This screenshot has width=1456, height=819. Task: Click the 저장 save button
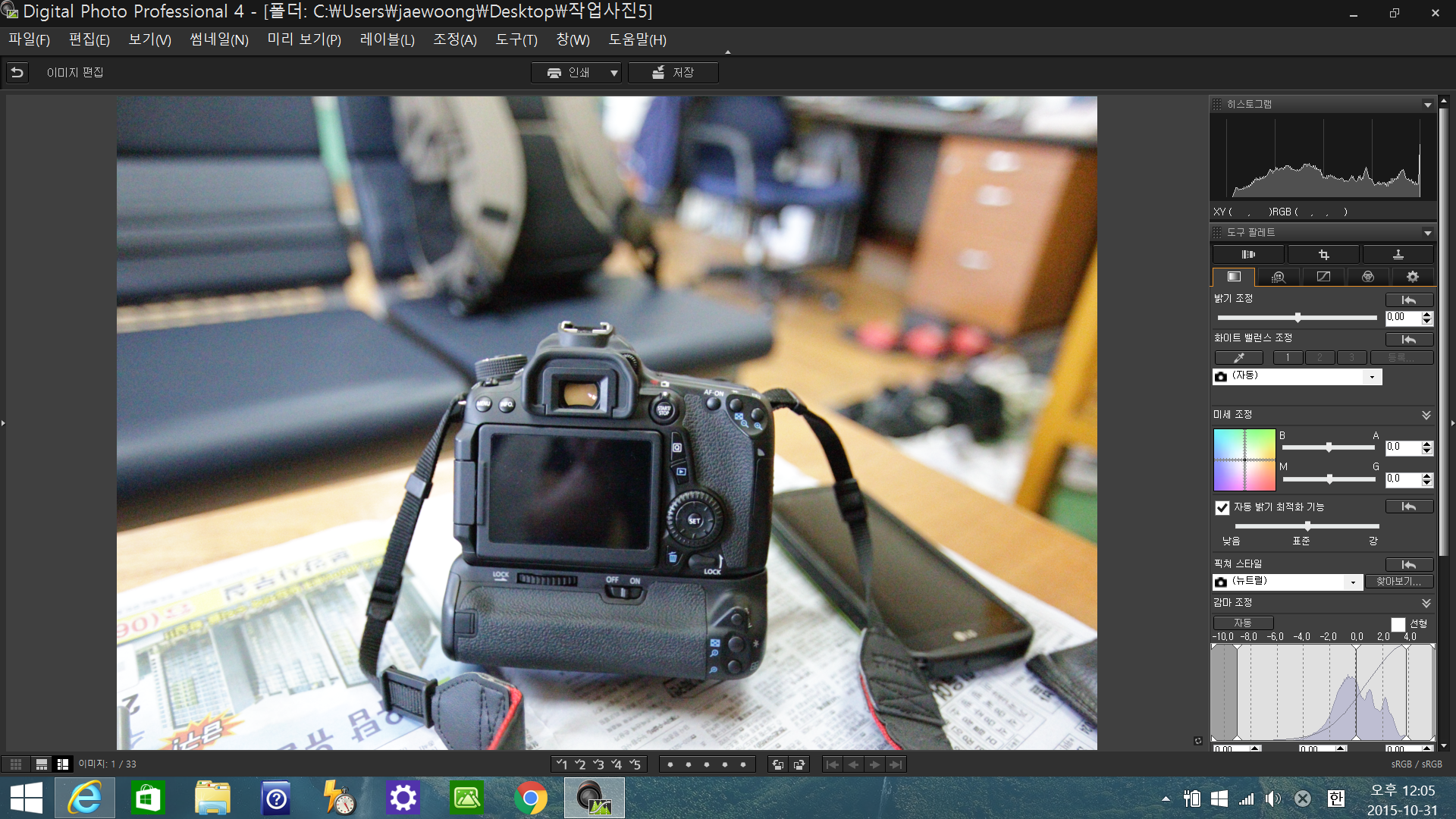pyautogui.click(x=673, y=72)
